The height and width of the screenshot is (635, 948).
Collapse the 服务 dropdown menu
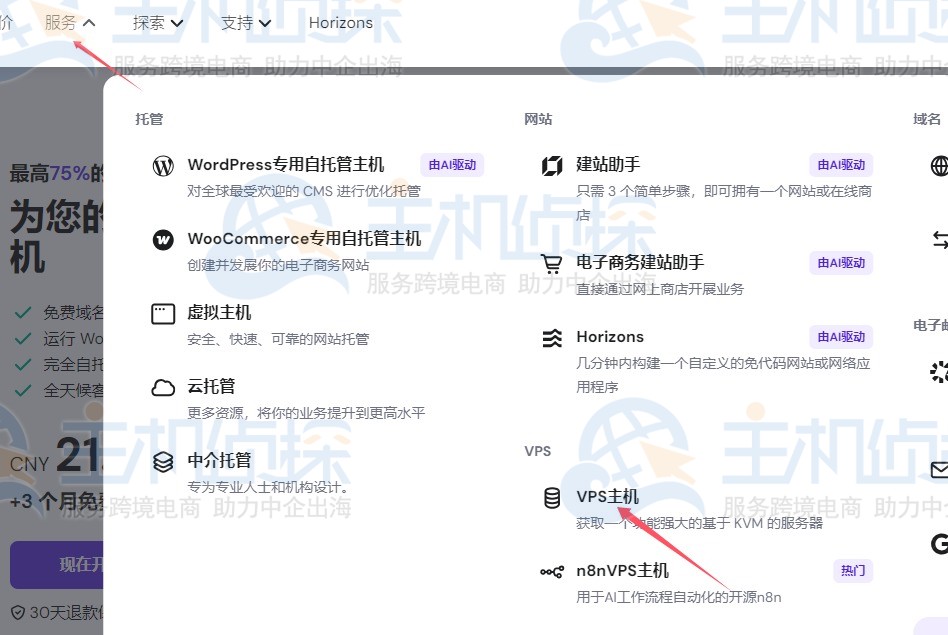[70, 23]
